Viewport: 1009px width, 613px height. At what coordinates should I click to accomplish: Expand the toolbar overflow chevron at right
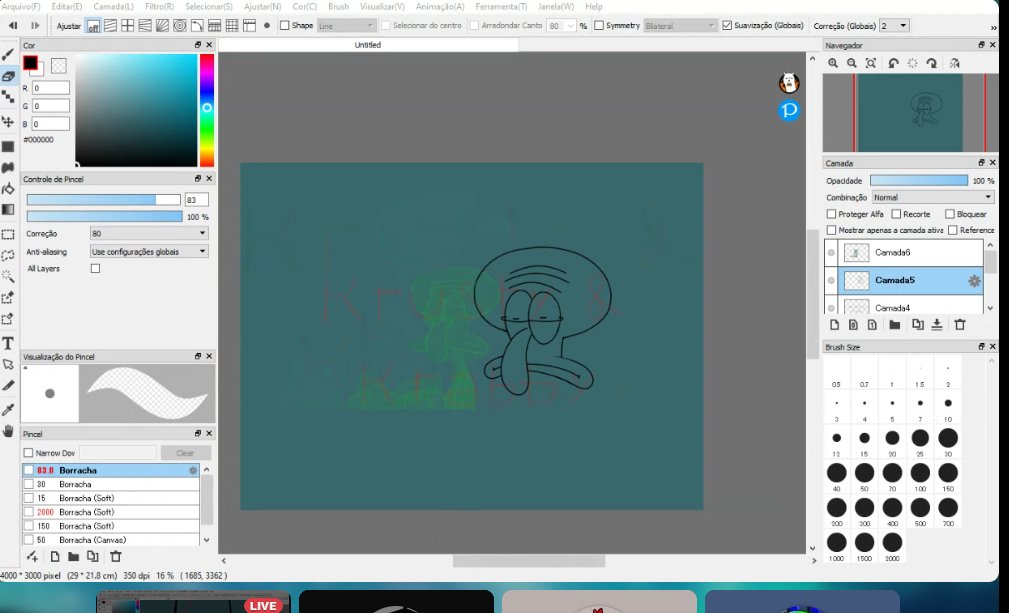[994, 27]
